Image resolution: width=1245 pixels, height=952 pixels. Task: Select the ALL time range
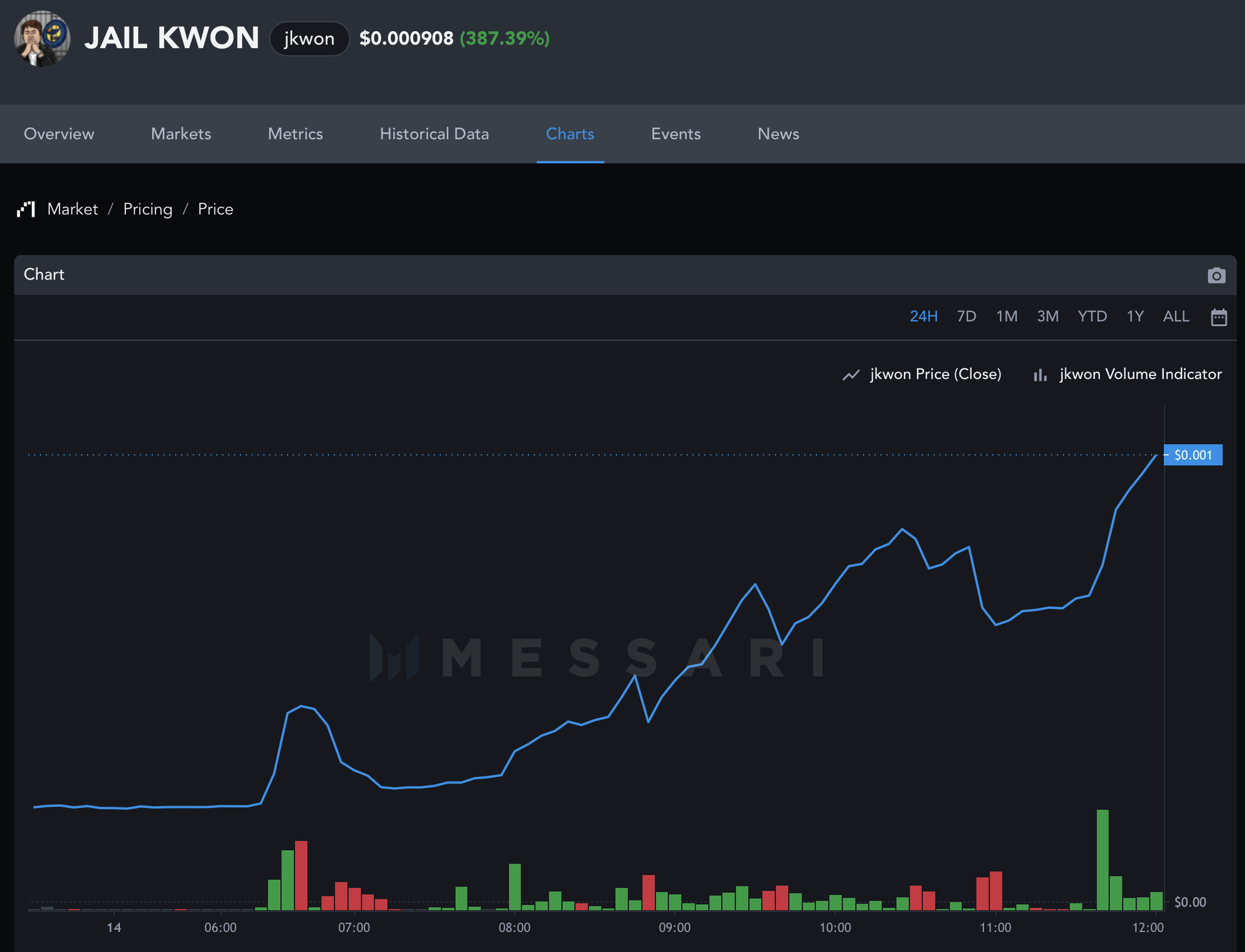pos(1176,316)
